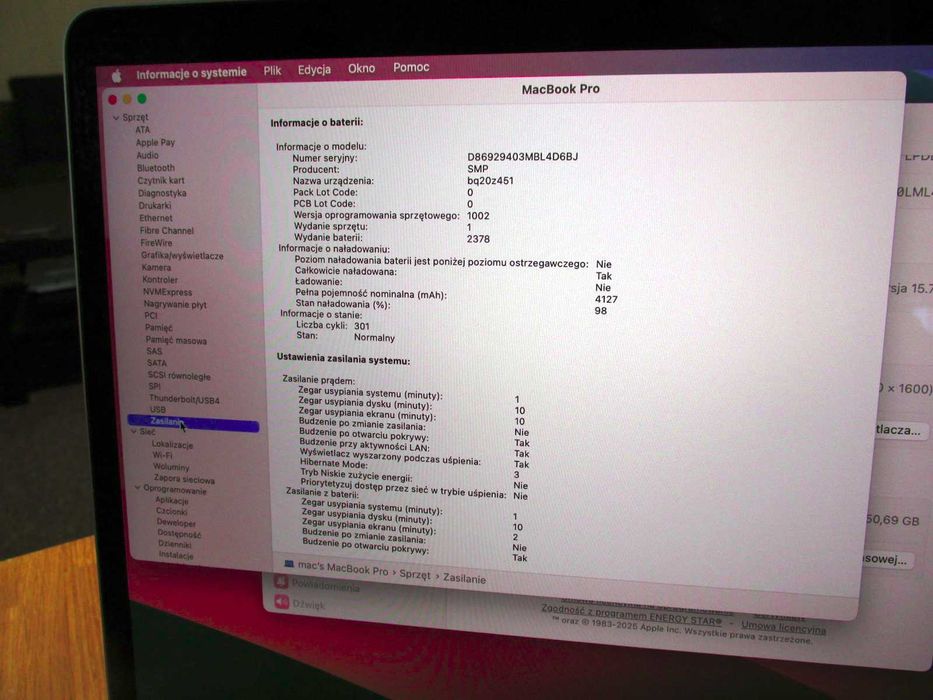Select Nagrywanie płyt in sidebar
933x700 pixels.
click(x=175, y=304)
